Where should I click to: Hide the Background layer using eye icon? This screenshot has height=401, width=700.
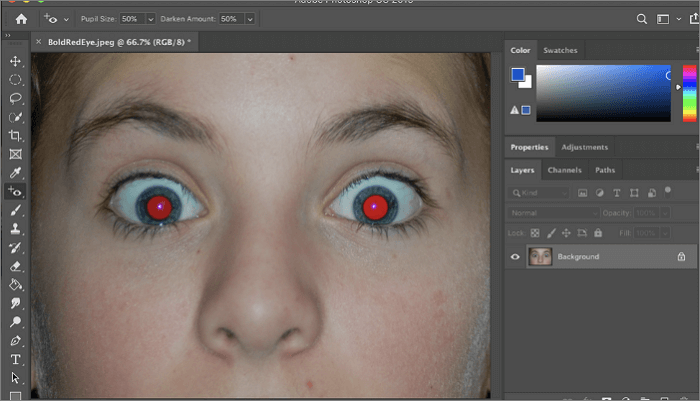[x=516, y=257]
